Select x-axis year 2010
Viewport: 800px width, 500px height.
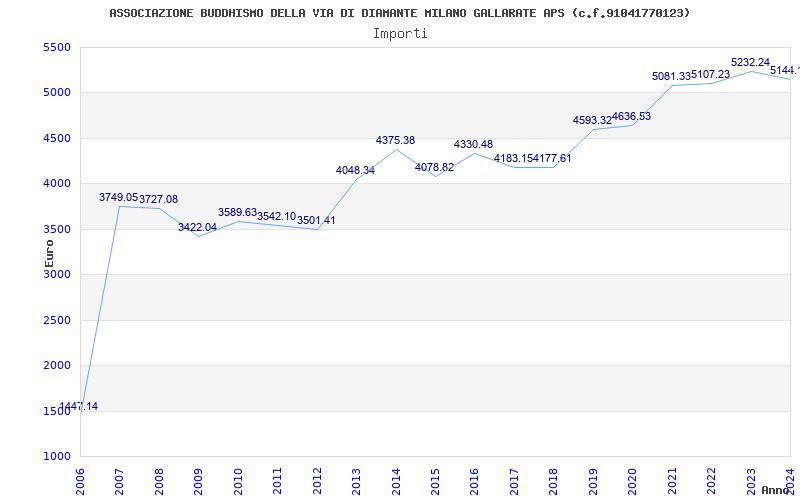[x=238, y=481]
